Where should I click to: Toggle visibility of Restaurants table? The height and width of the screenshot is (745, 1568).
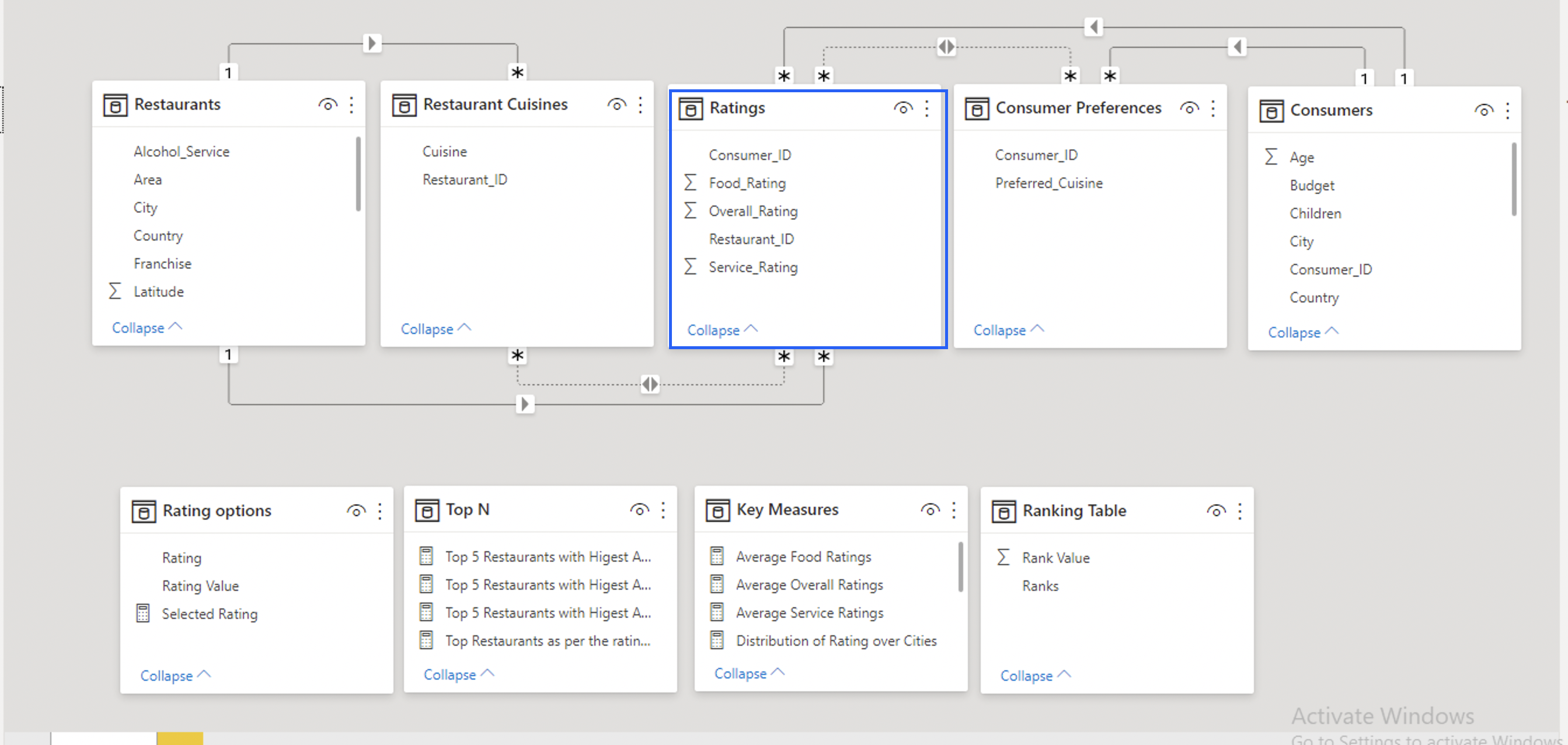click(327, 105)
